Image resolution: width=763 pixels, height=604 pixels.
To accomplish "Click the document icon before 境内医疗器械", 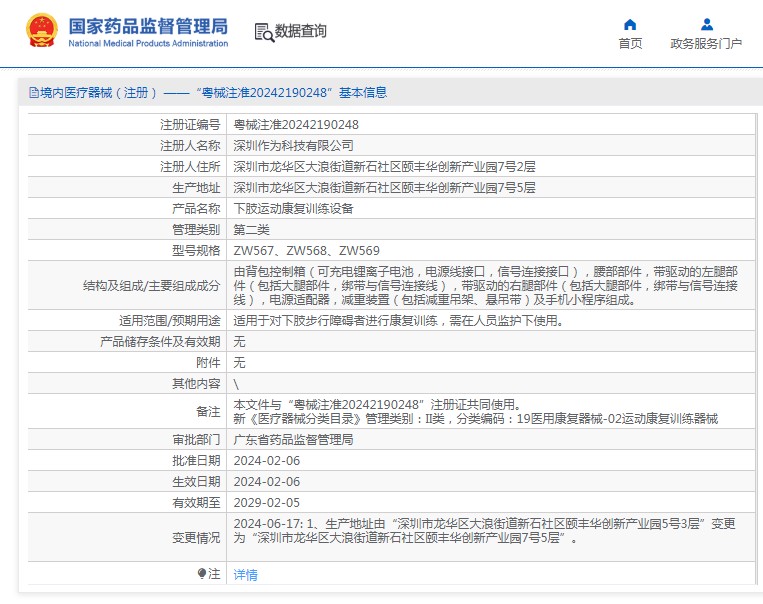I will point(34,93).
